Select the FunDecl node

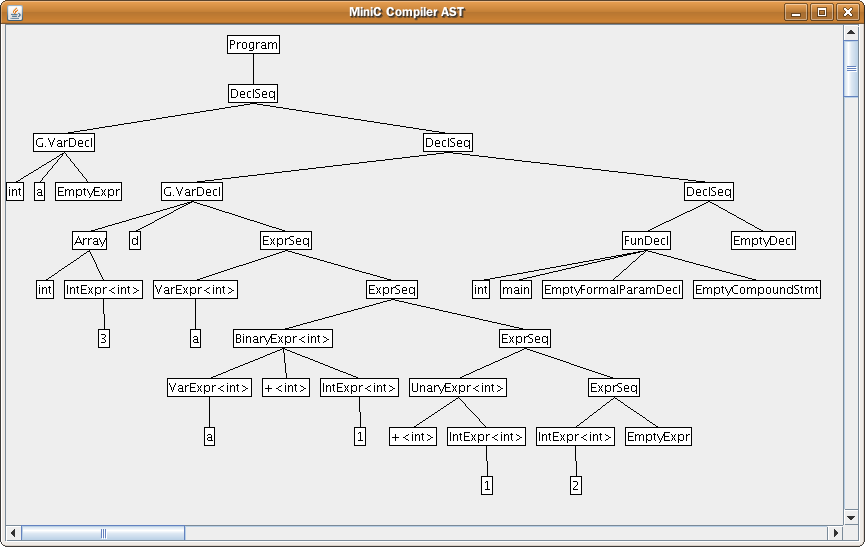tap(647, 241)
